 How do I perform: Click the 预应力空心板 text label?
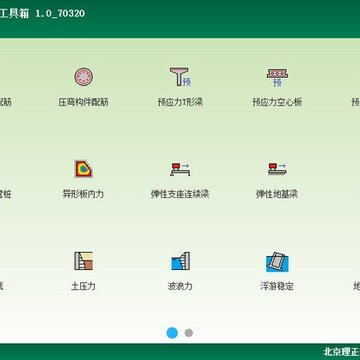pyautogui.click(x=277, y=102)
